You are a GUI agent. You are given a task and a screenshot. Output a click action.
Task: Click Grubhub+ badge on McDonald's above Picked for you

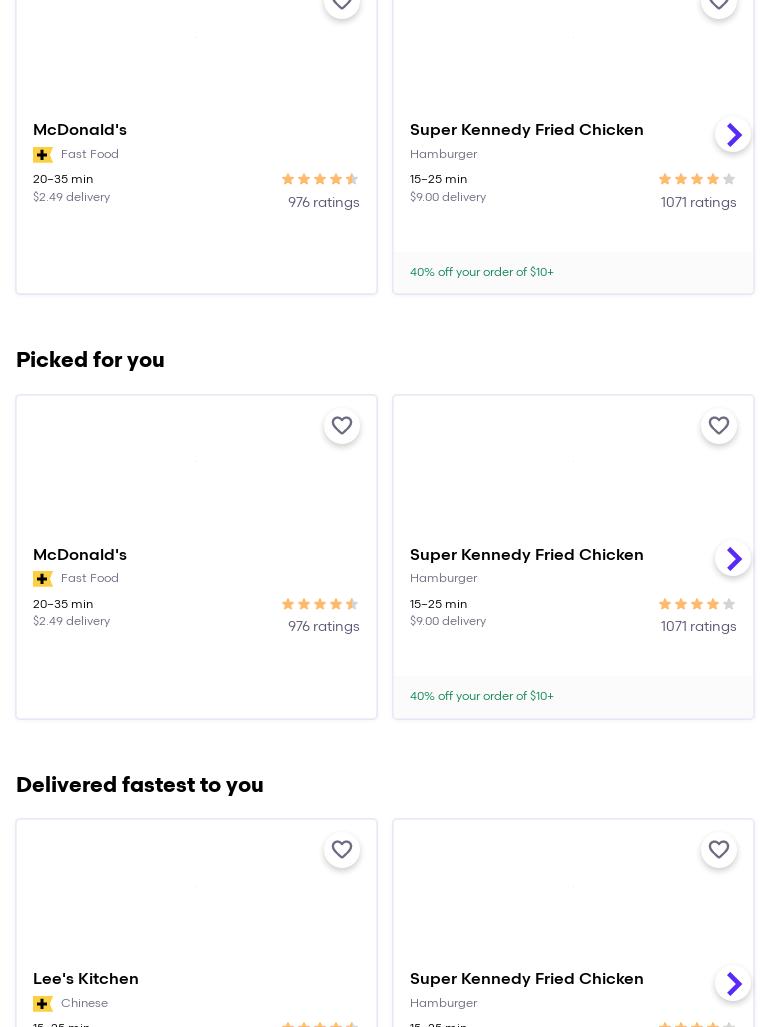pos(43,155)
